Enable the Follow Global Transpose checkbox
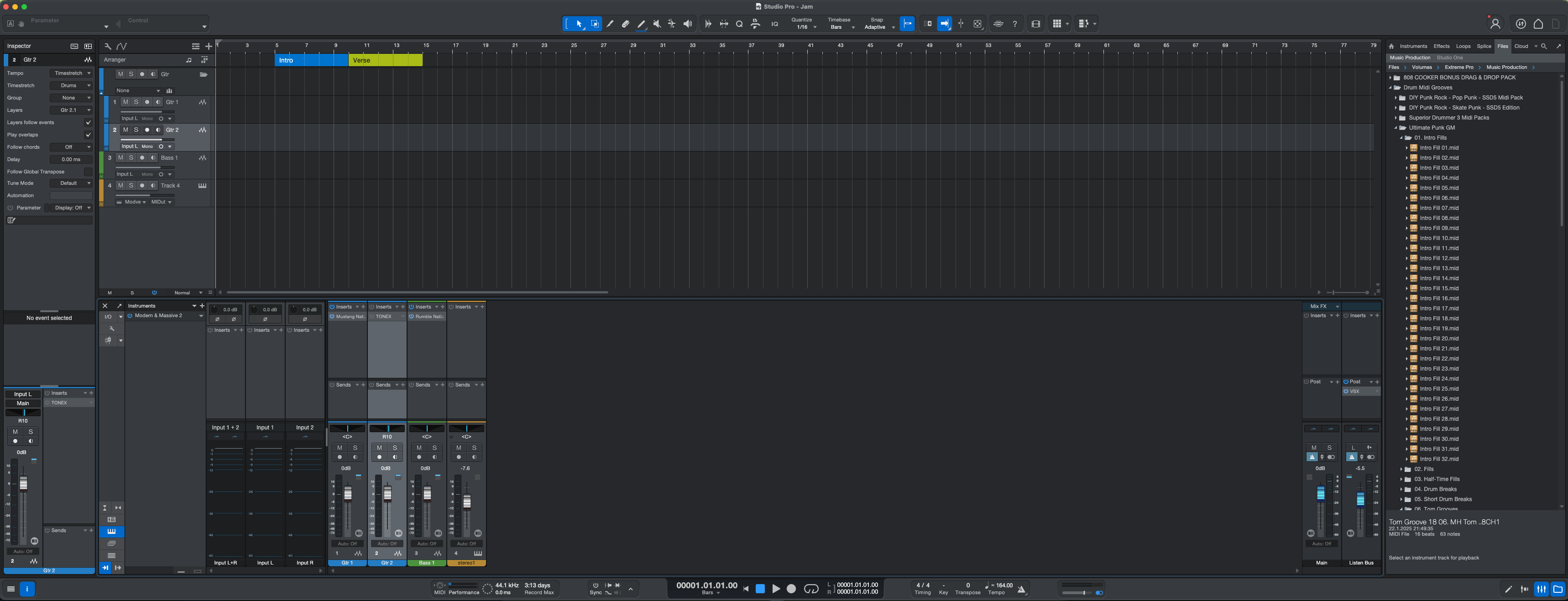This screenshot has width=1568, height=601. click(x=88, y=171)
